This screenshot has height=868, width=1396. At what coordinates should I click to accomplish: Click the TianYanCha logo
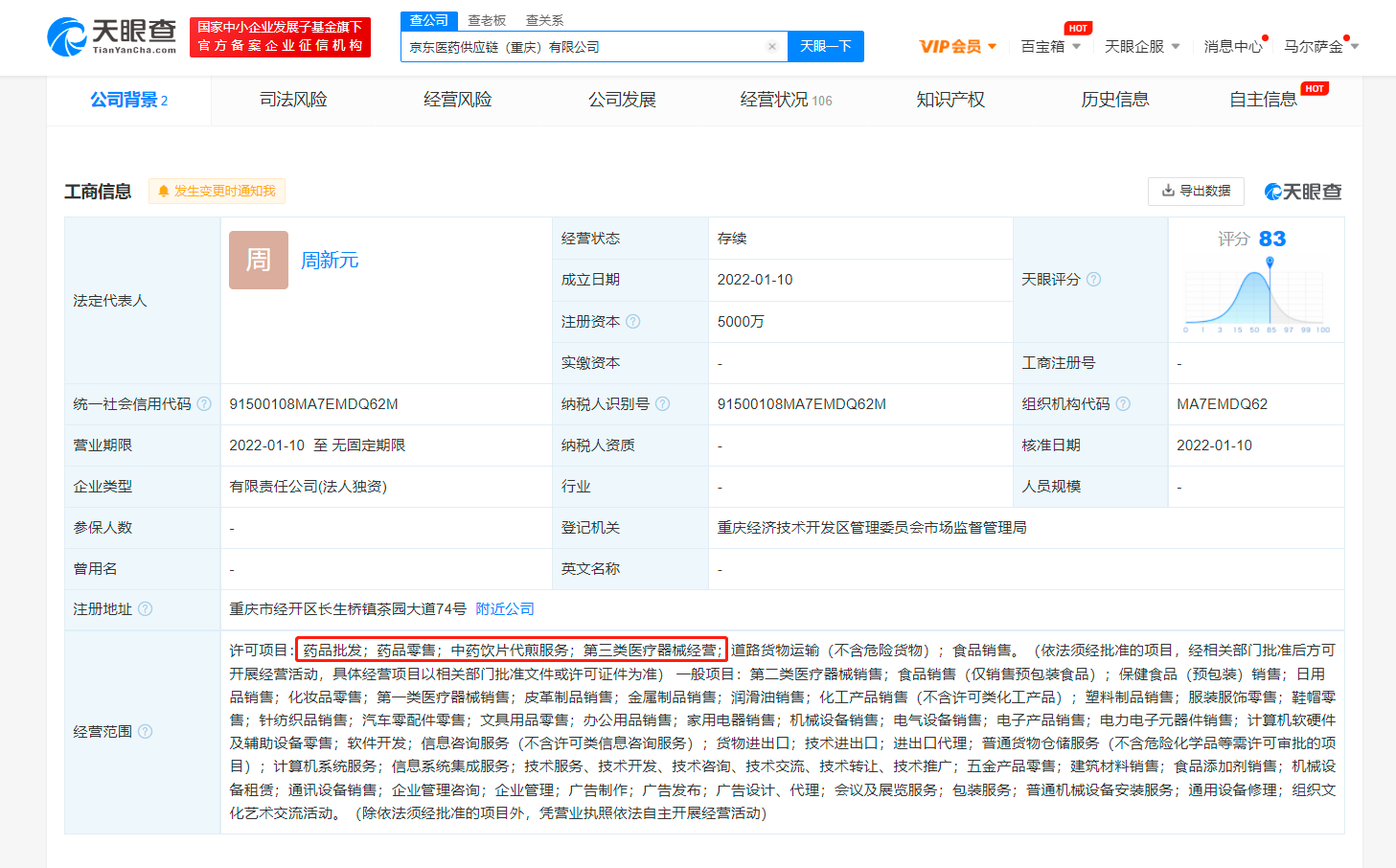111,36
